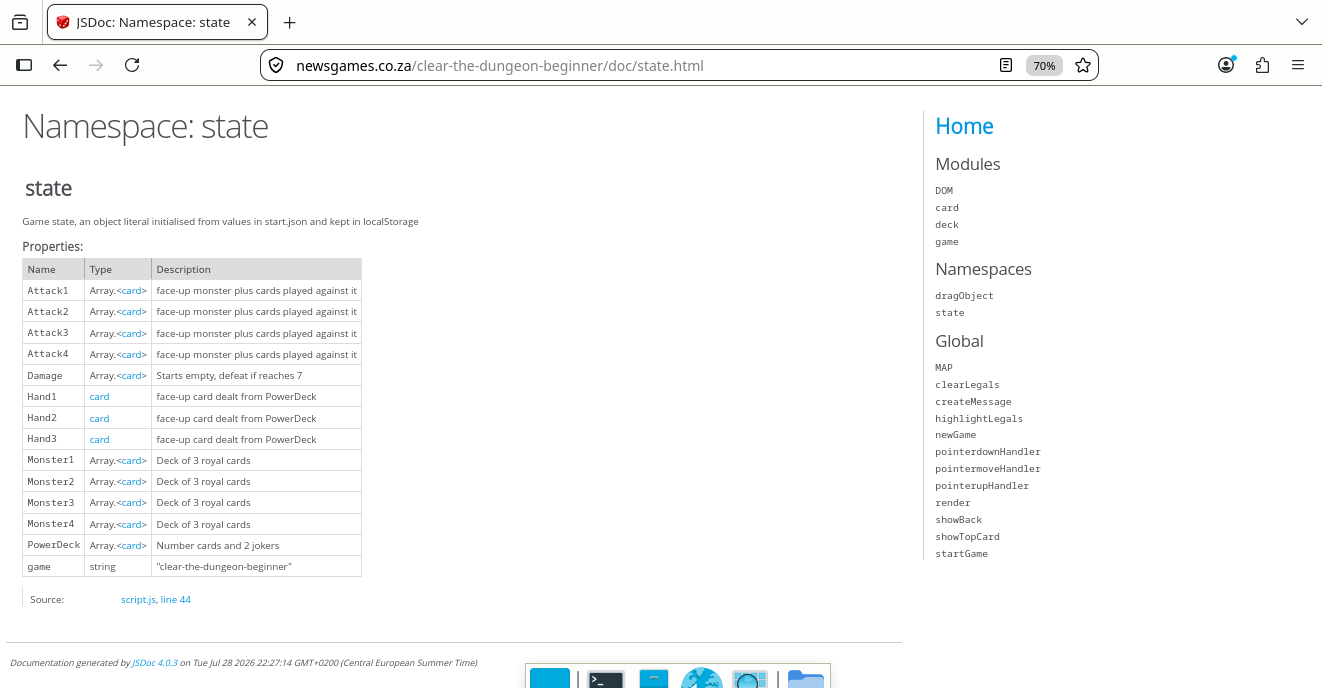This screenshot has height=688, width=1322.
Task: Click "Starts empty, defeat if reaches 7" cell
Action: pyautogui.click(x=257, y=376)
